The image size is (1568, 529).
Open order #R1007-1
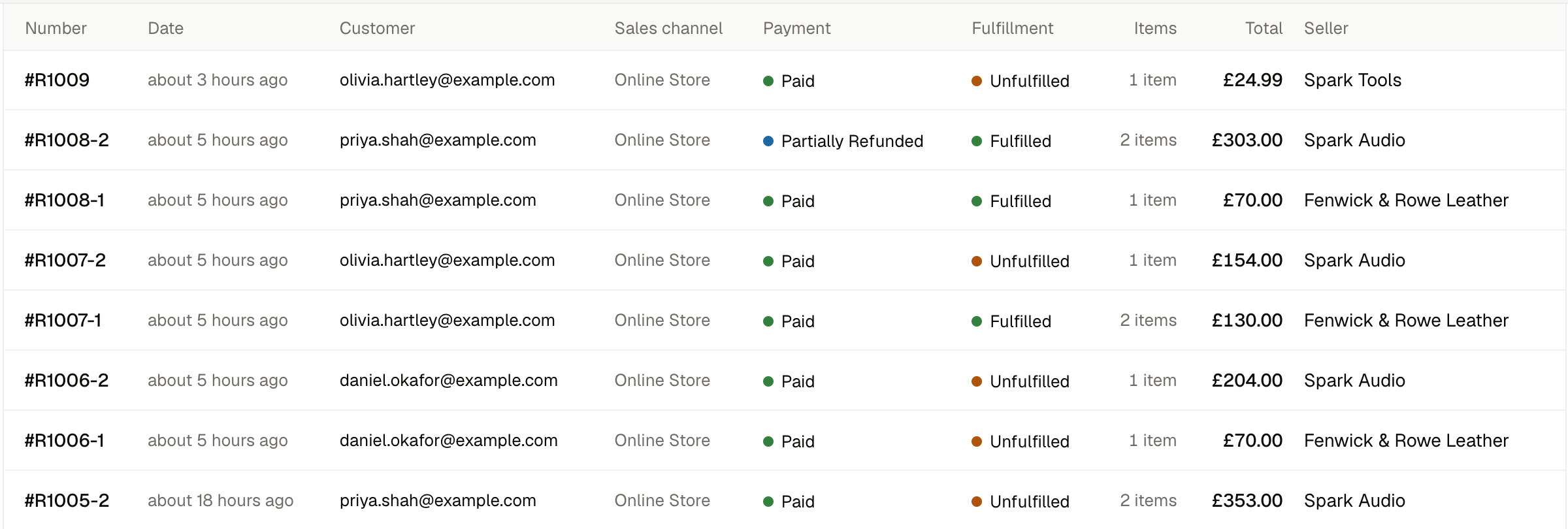point(63,321)
